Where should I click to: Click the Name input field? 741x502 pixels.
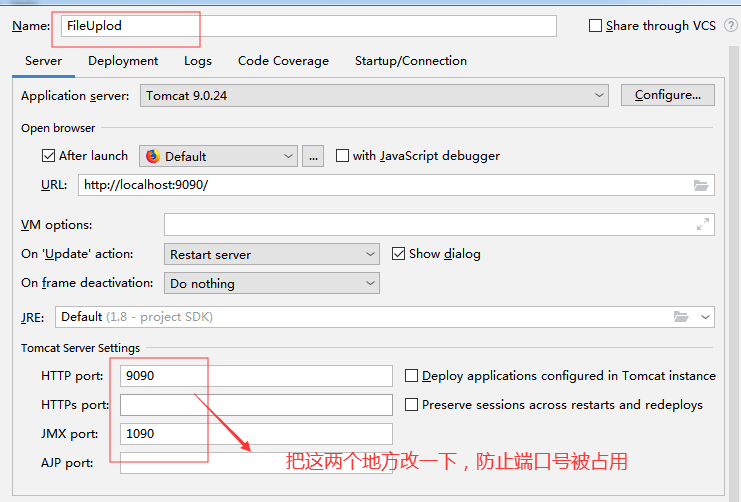pos(309,26)
